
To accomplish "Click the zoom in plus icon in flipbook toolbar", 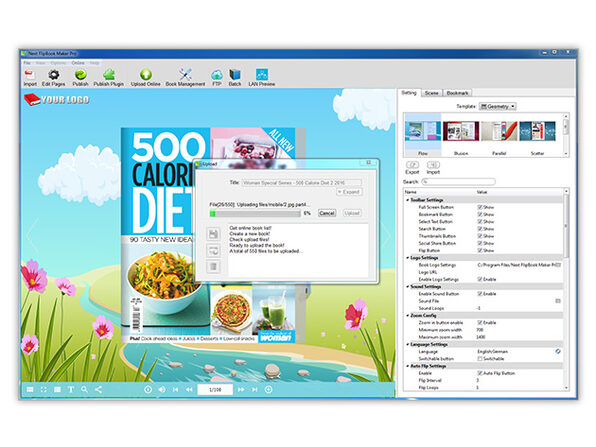I will [x=268, y=389].
